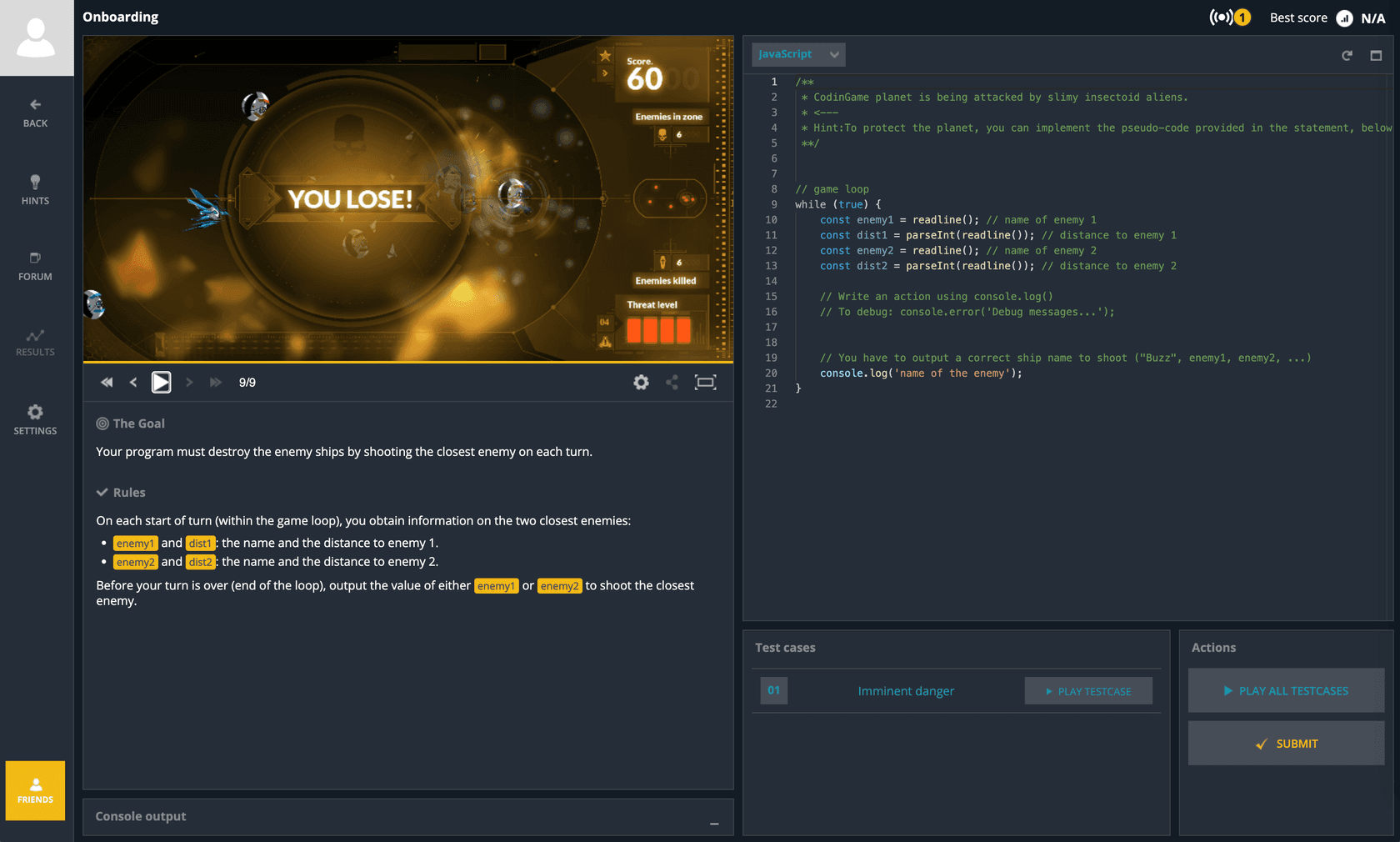Play the replay
This screenshot has height=842, width=1400.
point(161,382)
